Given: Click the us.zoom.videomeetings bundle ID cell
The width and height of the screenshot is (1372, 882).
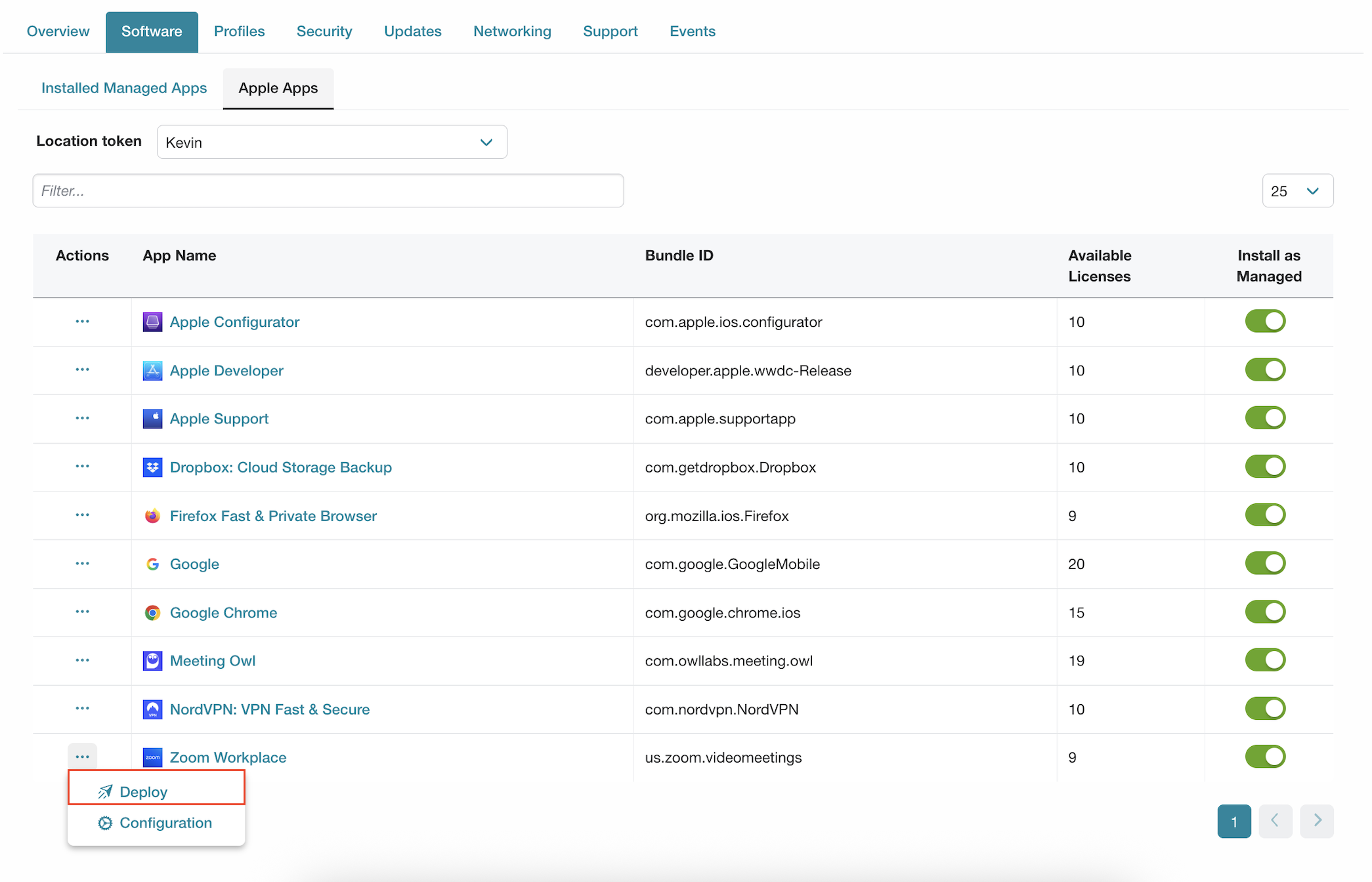Looking at the screenshot, I should (x=845, y=757).
